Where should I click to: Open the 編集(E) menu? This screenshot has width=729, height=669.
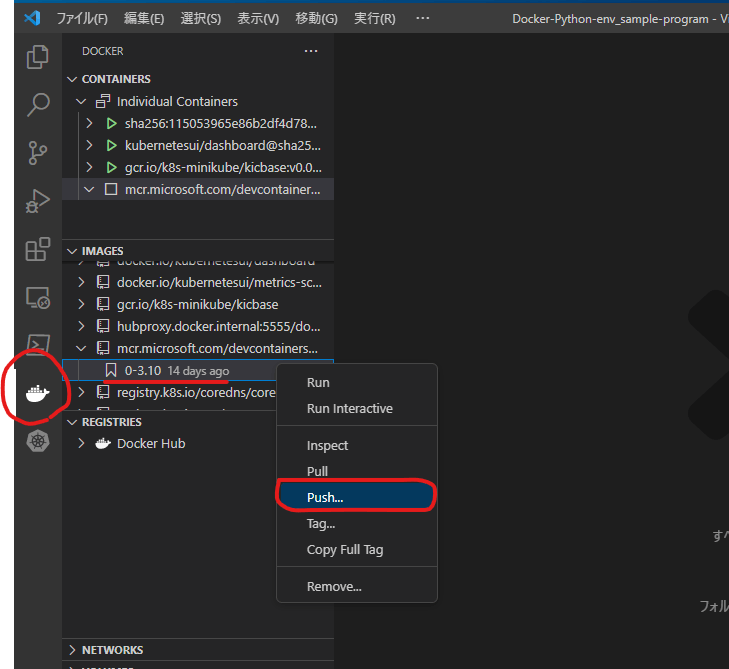tap(144, 19)
